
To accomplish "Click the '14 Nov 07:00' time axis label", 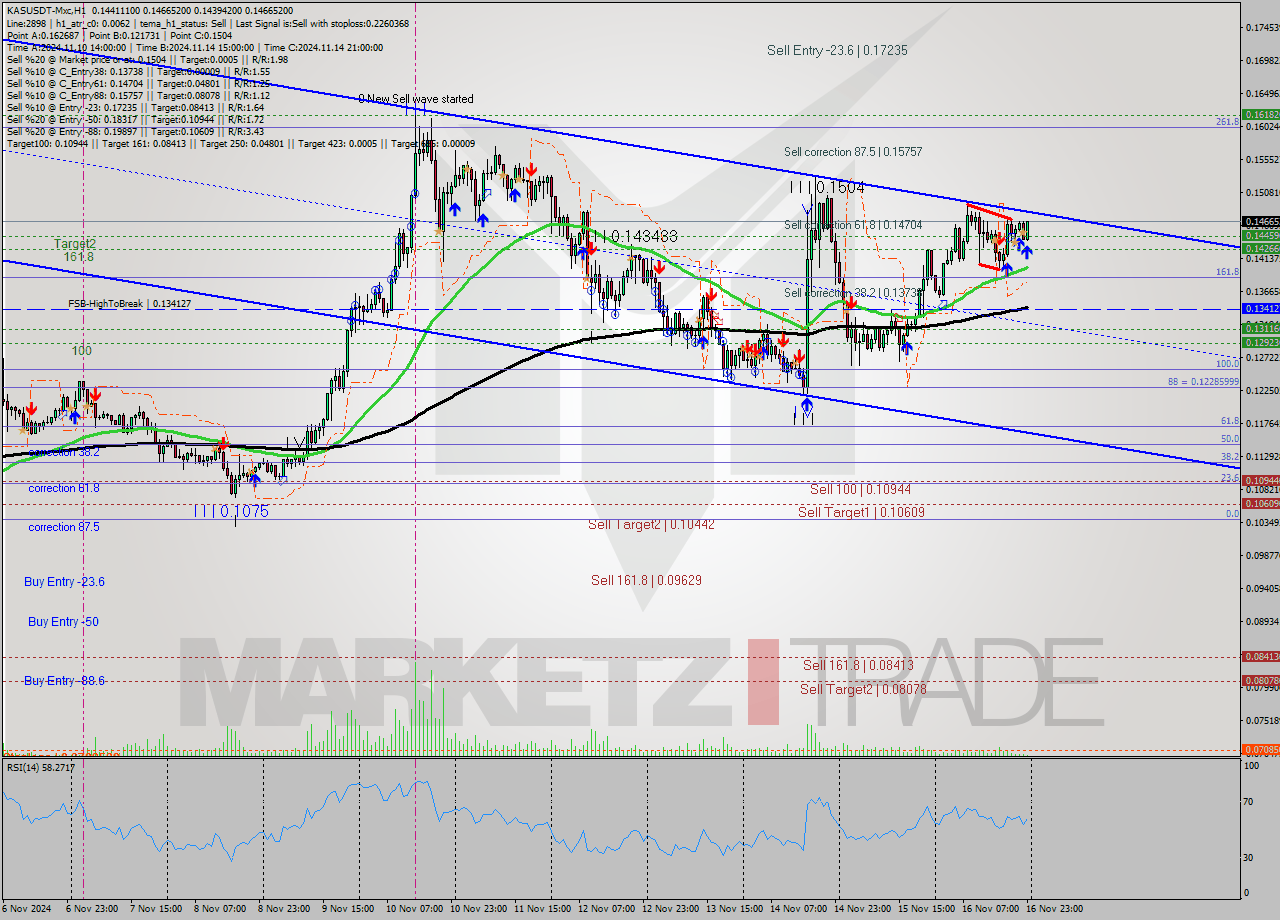I will (800, 908).
